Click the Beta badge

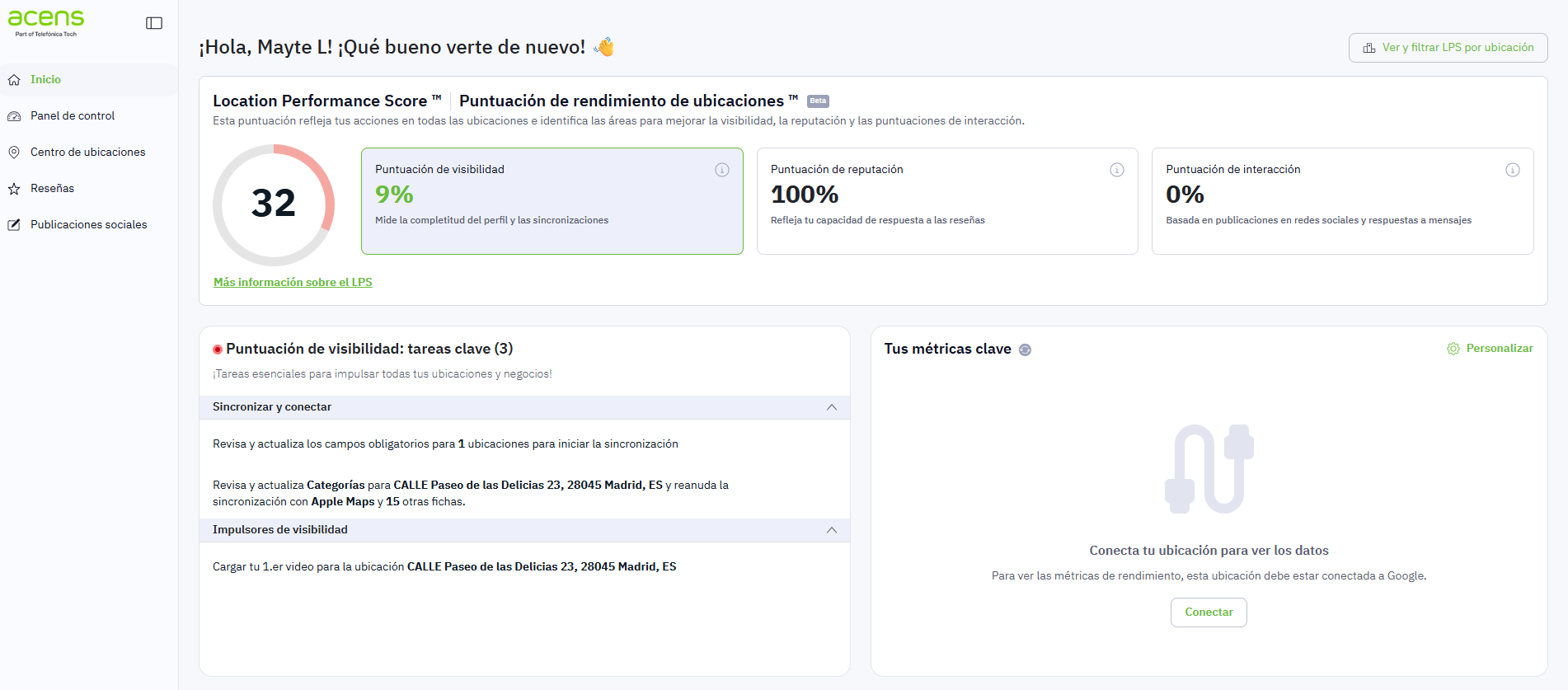818,101
